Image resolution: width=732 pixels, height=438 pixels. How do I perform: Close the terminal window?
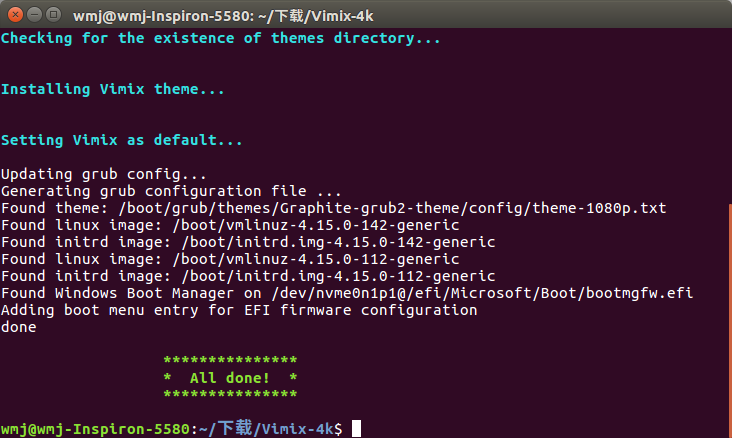(x=15, y=15)
